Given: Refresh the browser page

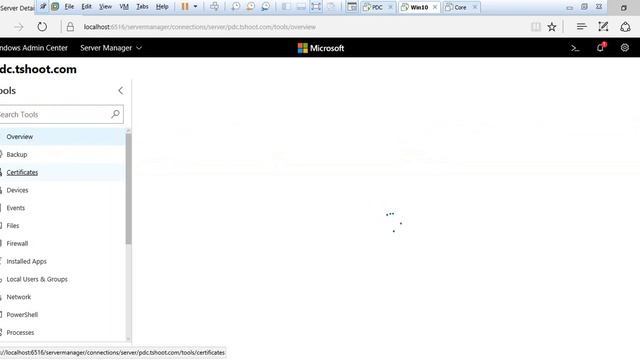Looking at the screenshot, I should coord(42,27).
